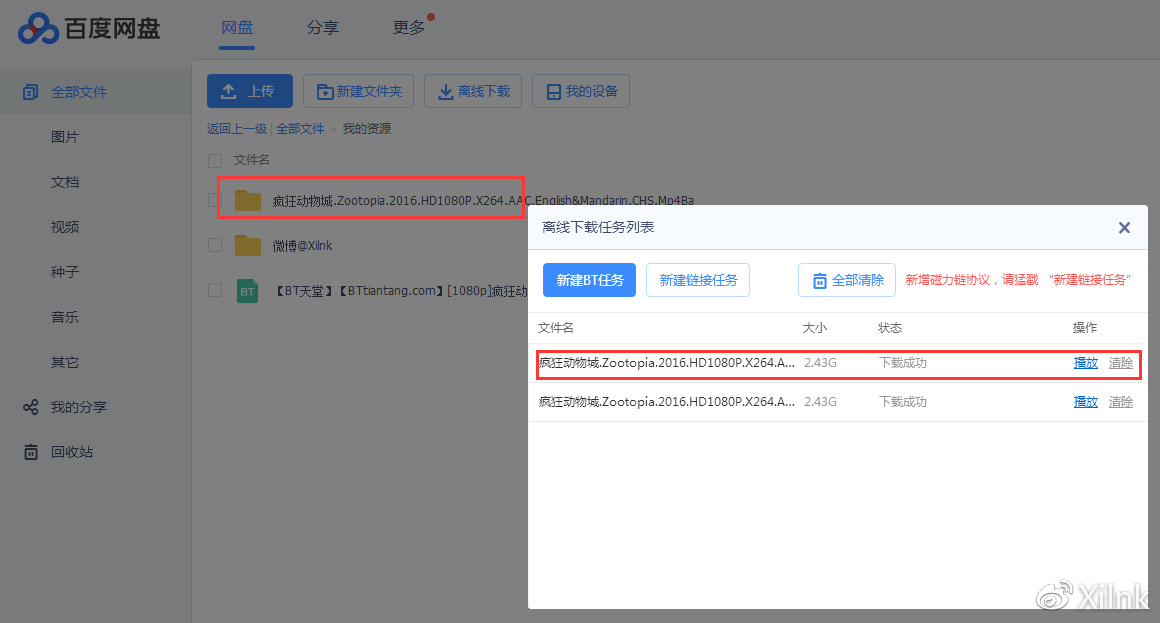
Task: Select 视频 in the sidebar
Action: click(64, 227)
